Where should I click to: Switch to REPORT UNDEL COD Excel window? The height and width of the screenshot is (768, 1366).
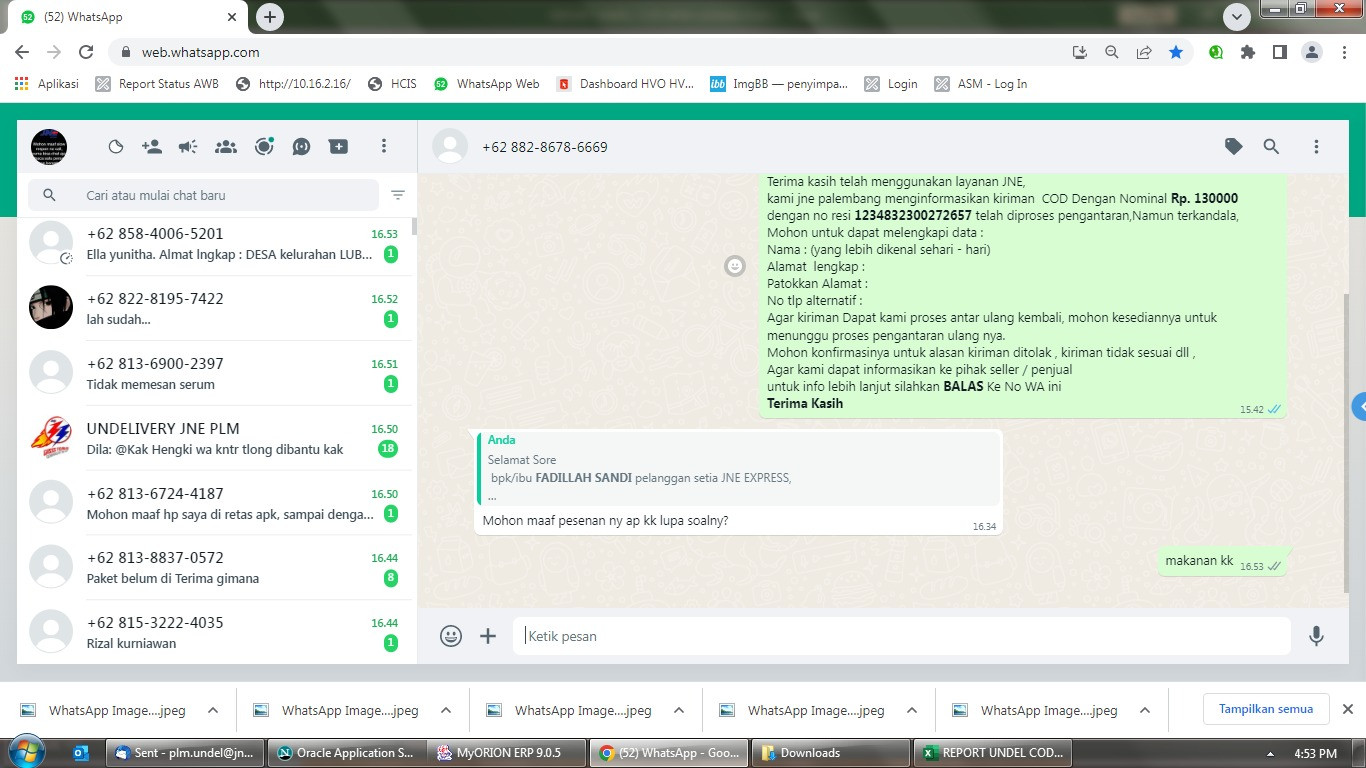point(992,753)
